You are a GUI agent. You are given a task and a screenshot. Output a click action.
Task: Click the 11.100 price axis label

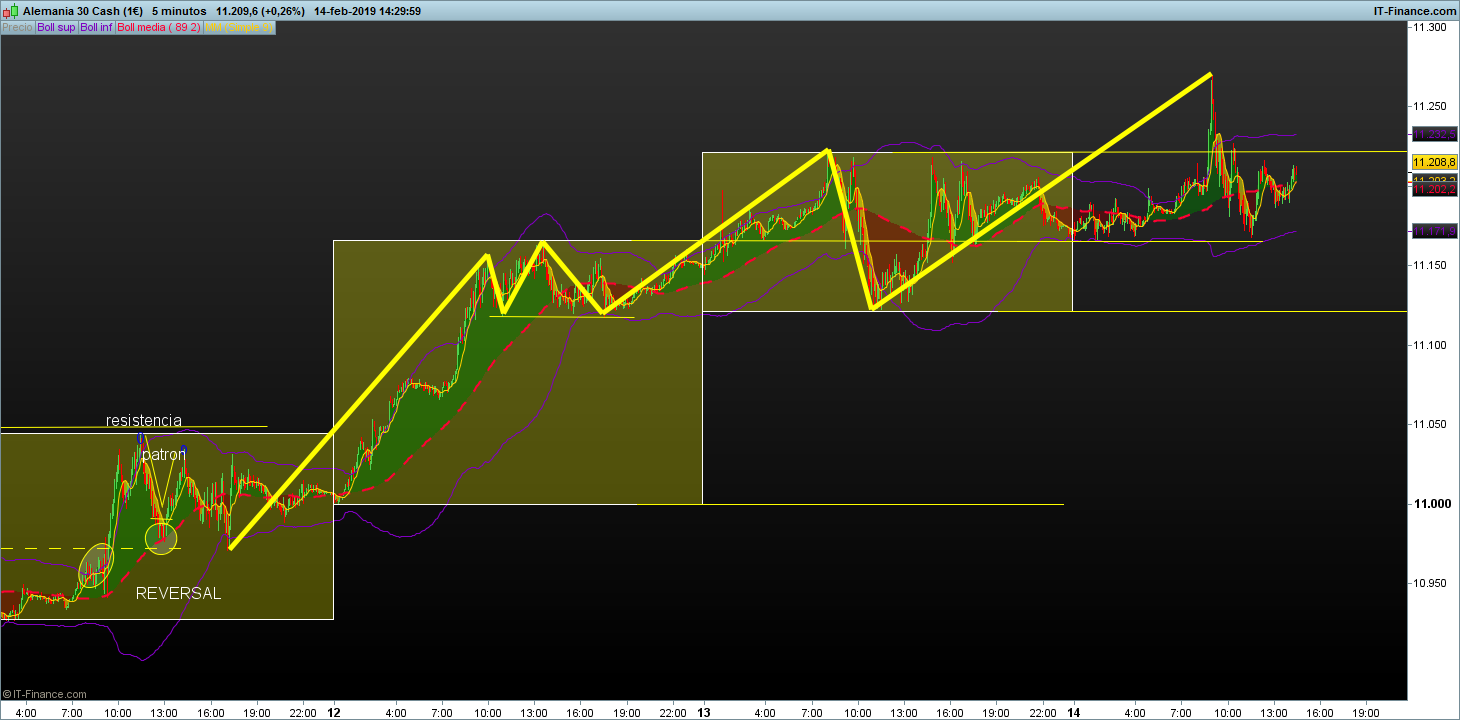pyautogui.click(x=1429, y=345)
